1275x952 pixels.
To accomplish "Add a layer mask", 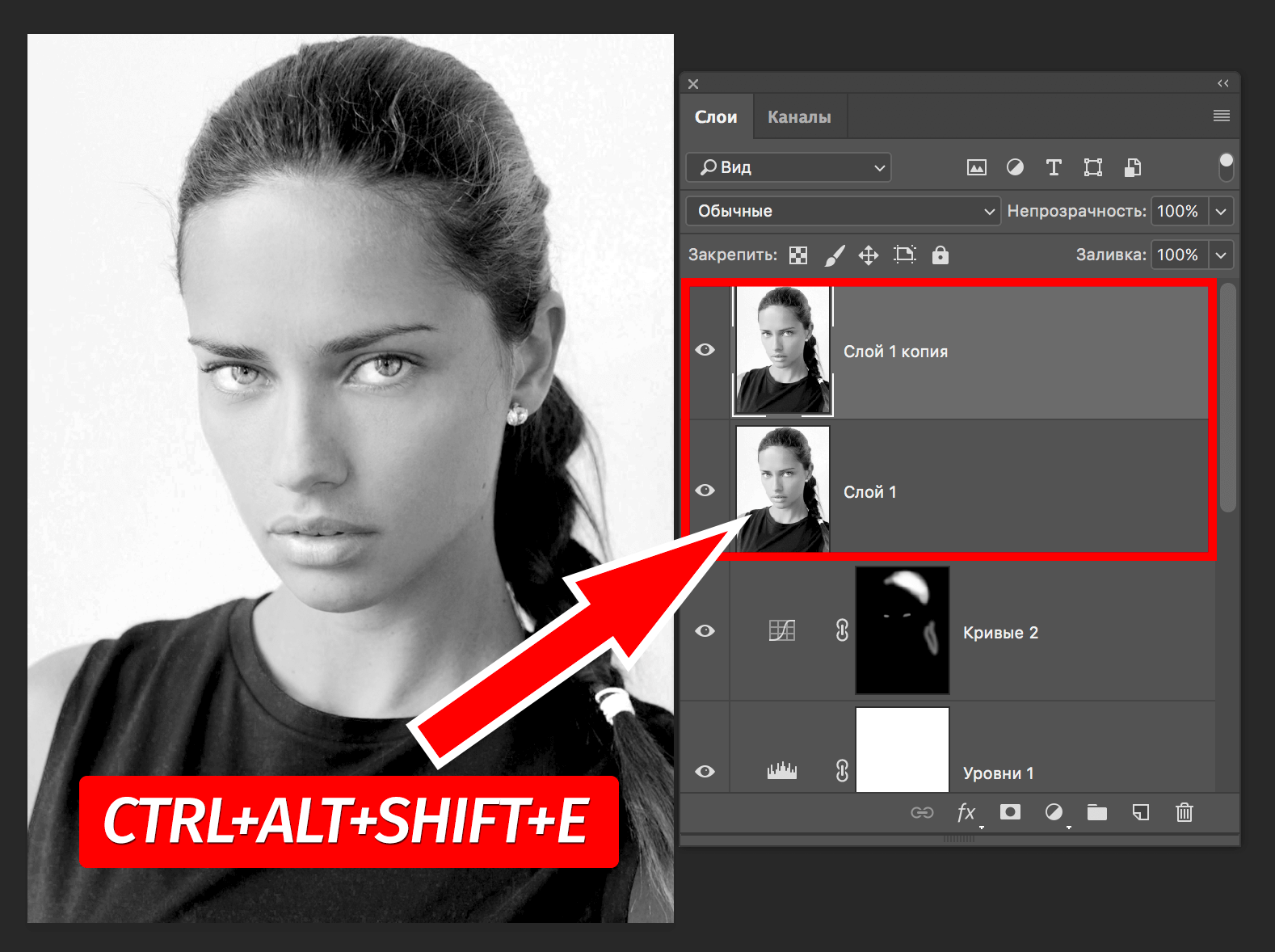I will click(1010, 812).
